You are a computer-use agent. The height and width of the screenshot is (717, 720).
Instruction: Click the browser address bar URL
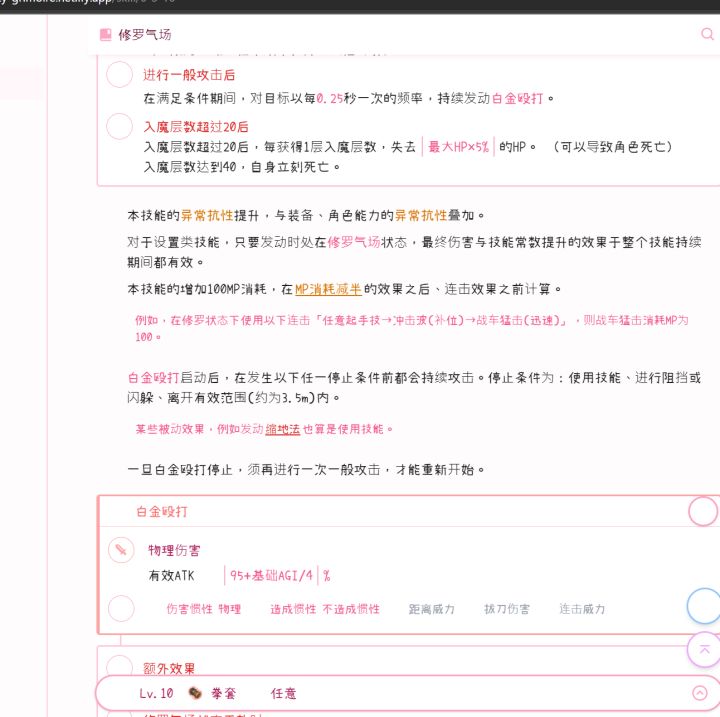(87, 2)
